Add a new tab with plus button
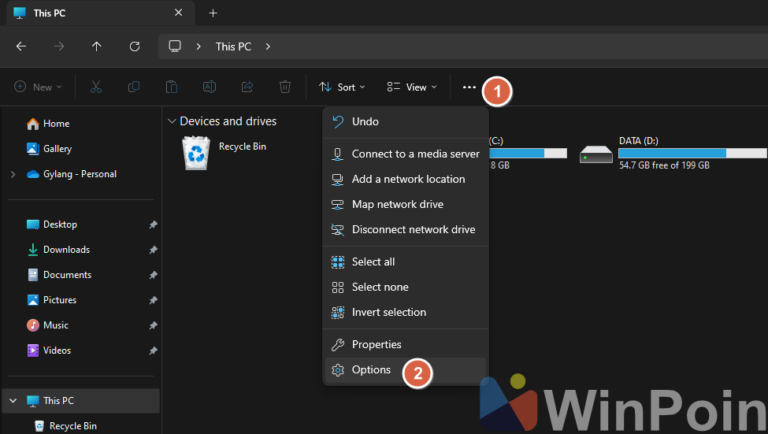This screenshot has height=434, width=768. (x=213, y=13)
